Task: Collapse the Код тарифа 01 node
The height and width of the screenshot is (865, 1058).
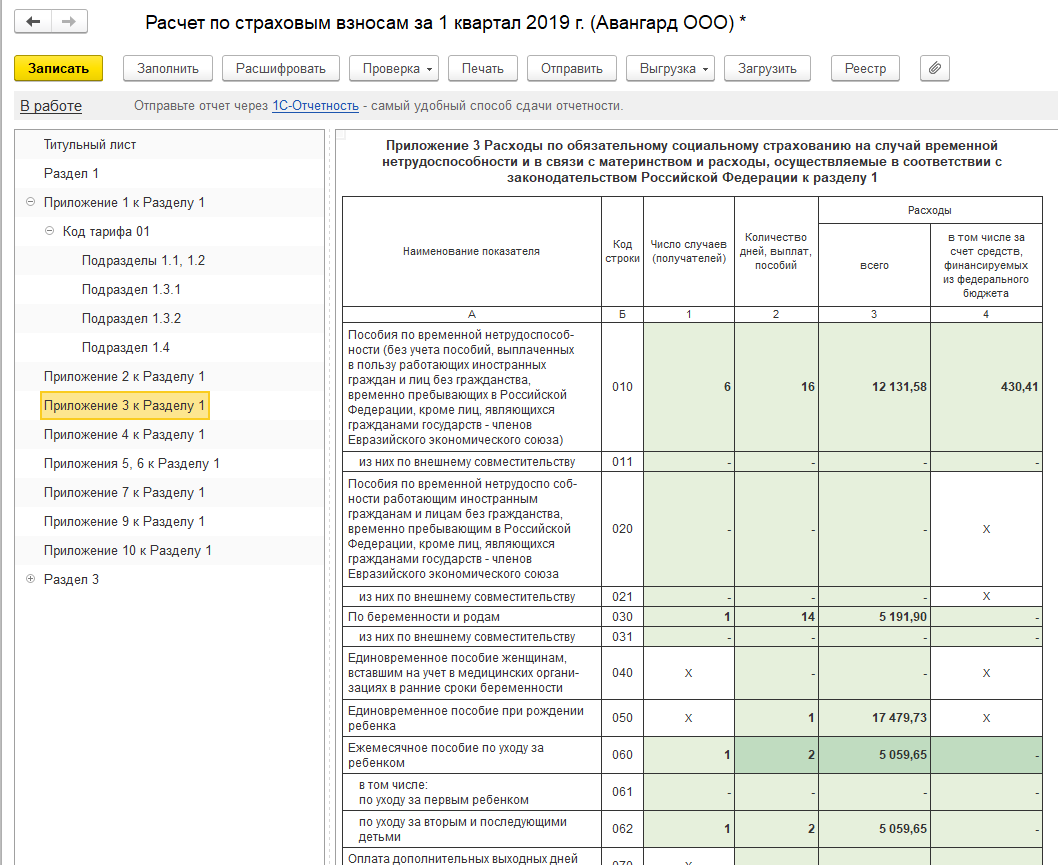Action: [49, 232]
